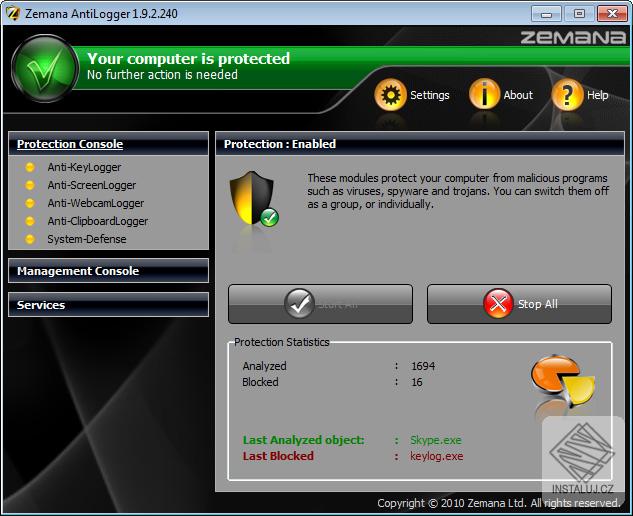The image size is (633, 516).
Task: Select Anti-ClipboardLogger in the Protection Console
Action: pos(98,221)
